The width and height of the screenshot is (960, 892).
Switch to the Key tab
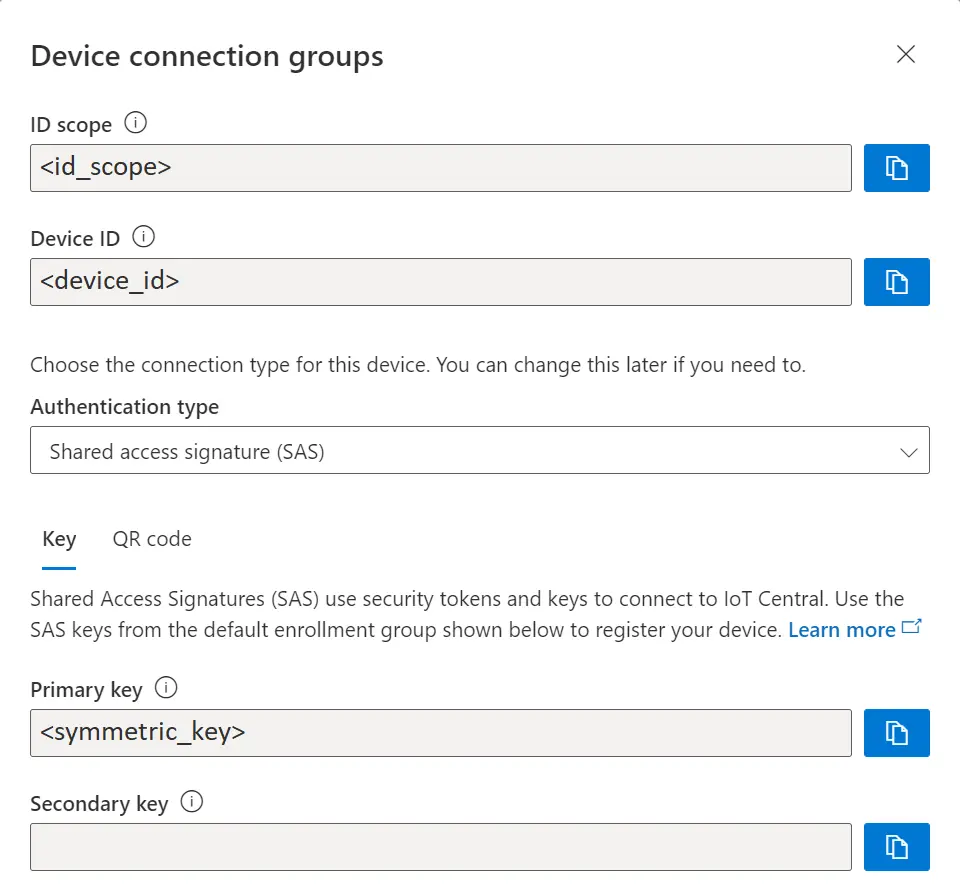point(59,539)
